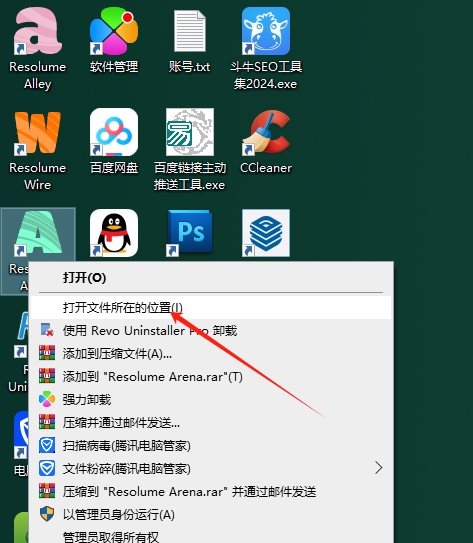
Task: Choose 添加到压缩文件(A)... menu entry
Action: click(x=211, y=354)
